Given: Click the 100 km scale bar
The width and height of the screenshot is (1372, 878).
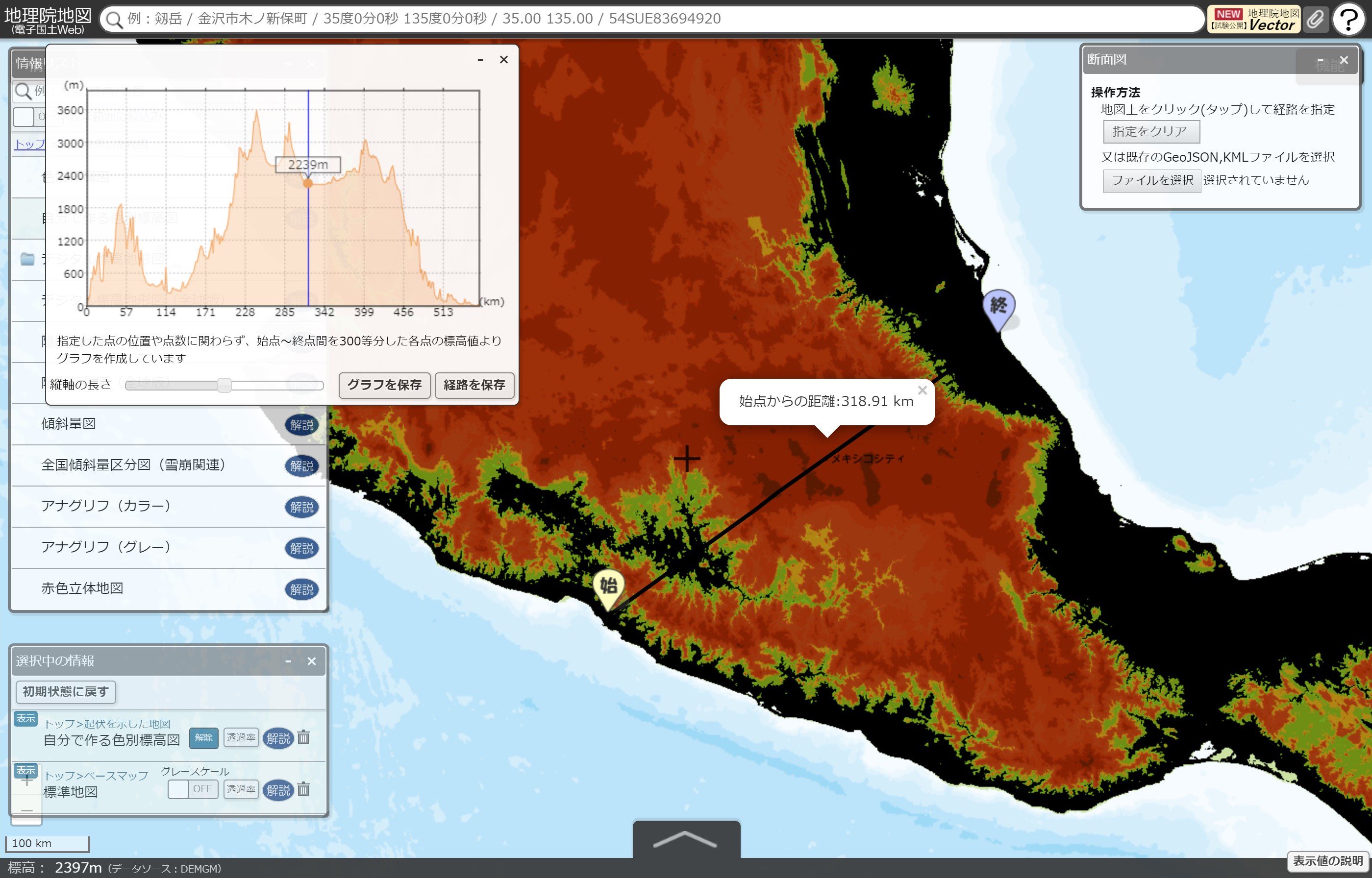Looking at the screenshot, I should click(47, 844).
